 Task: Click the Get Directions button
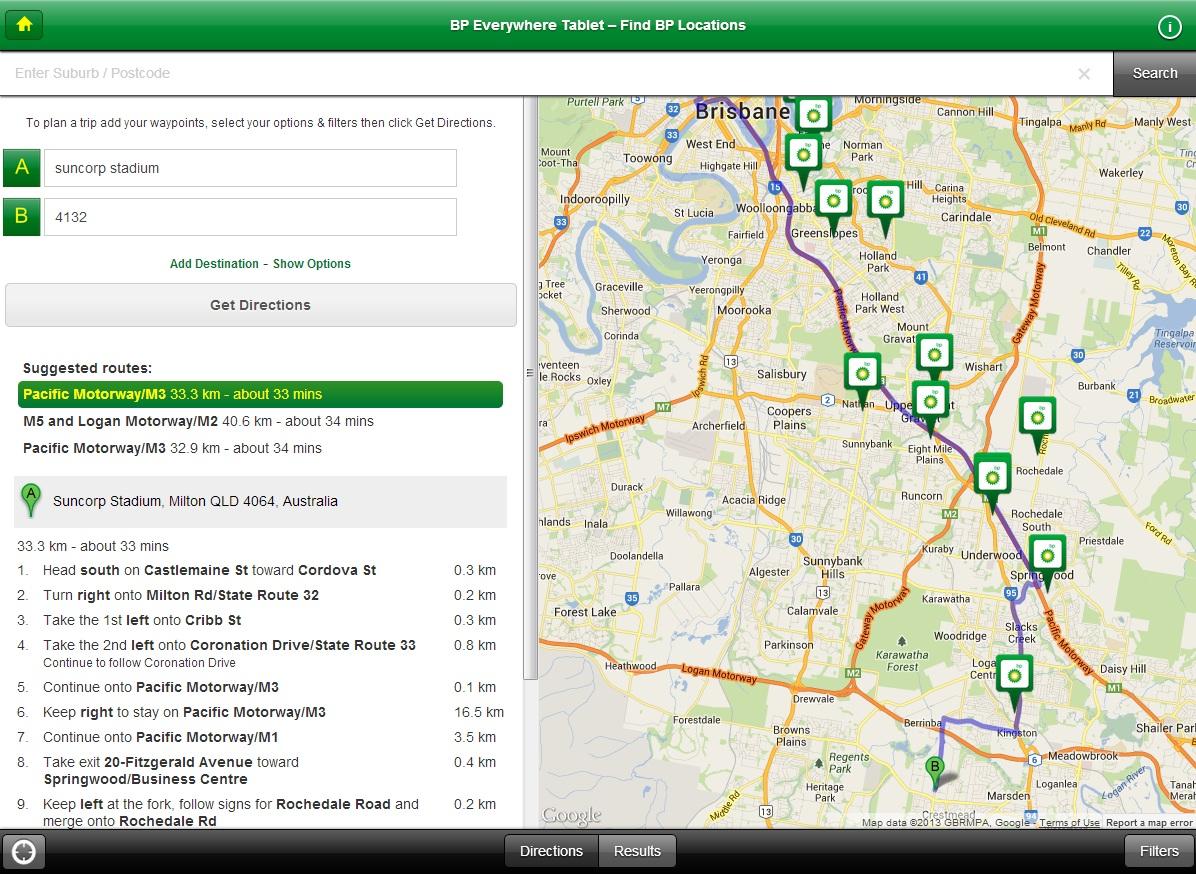tap(261, 305)
